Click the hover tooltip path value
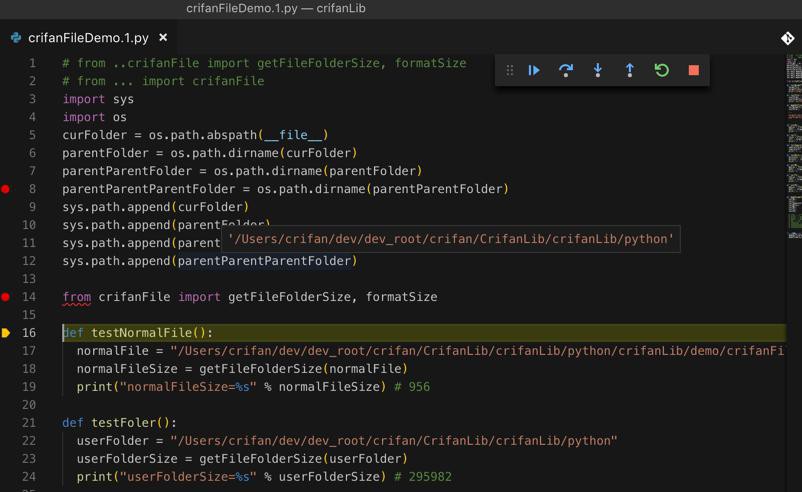802x492 pixels. 451,239
